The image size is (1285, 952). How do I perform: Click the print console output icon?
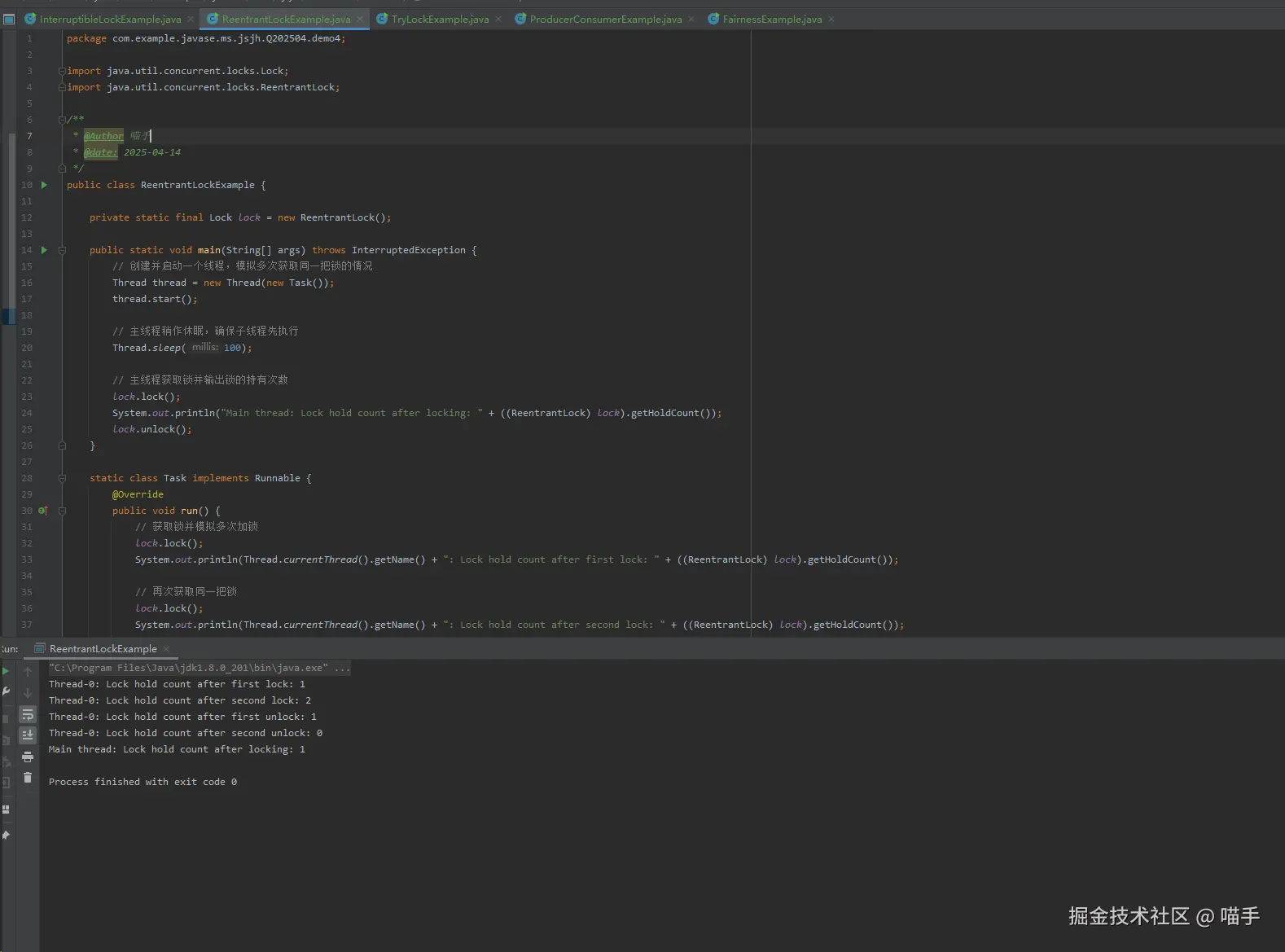pyautogui.click(x=28, y=757)
